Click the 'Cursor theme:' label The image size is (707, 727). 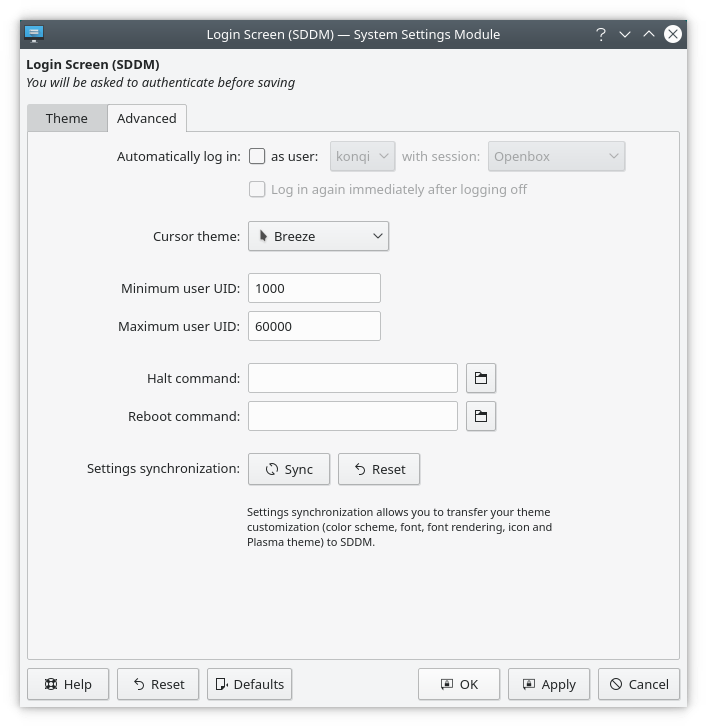[197, 236]
